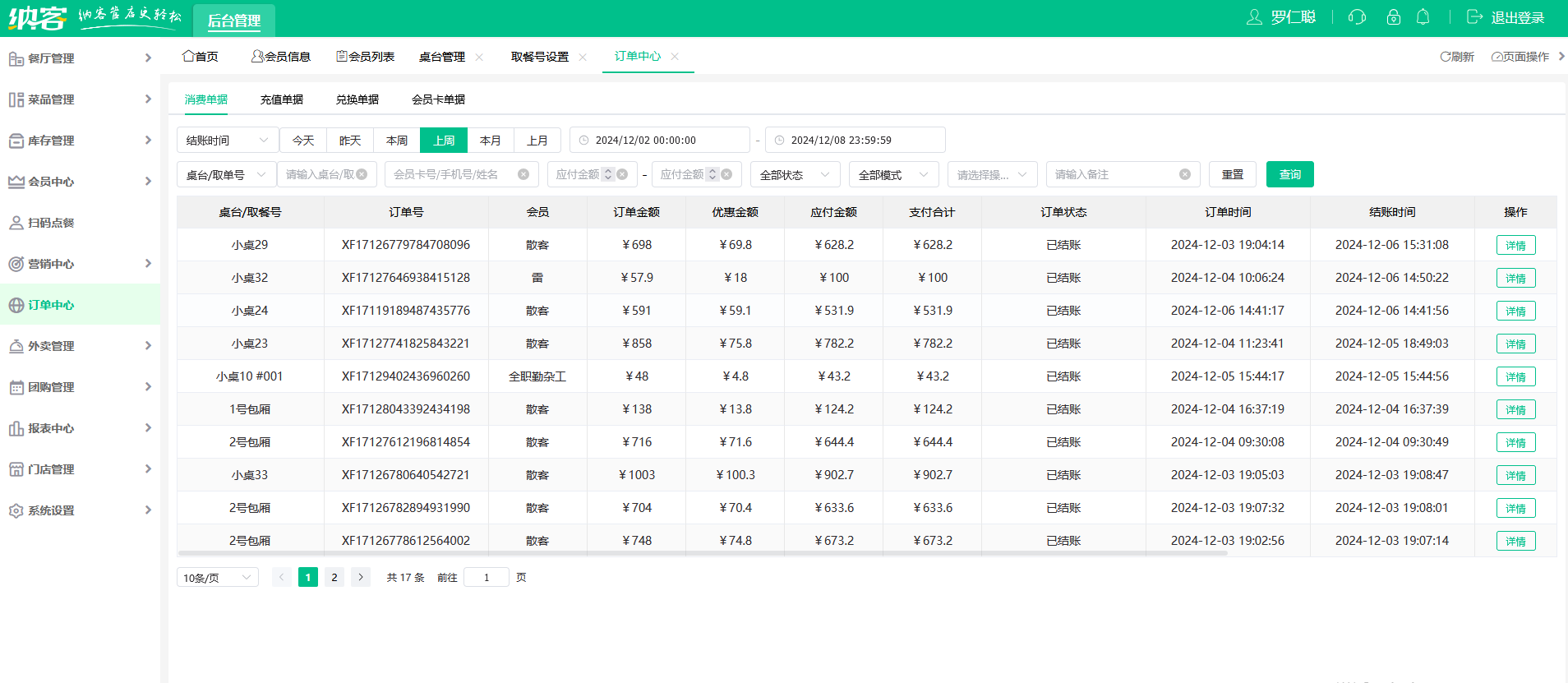Close the 取餐号设置 tab
Screen dimensions: 1568x683
tap(583, 57)
